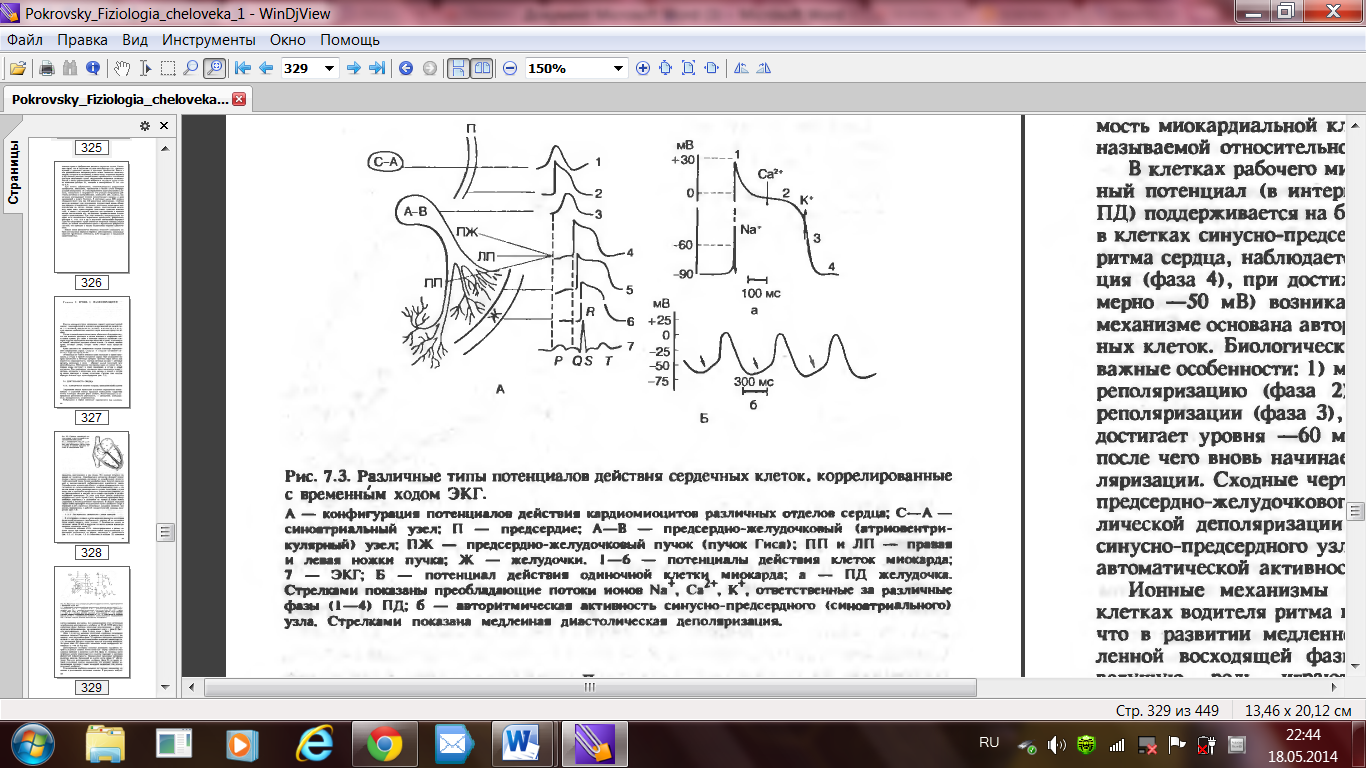The width and height of the screenshot is (1366, 768).
Task: Open the page number 329 dropdown
Action: click(330, 68)
